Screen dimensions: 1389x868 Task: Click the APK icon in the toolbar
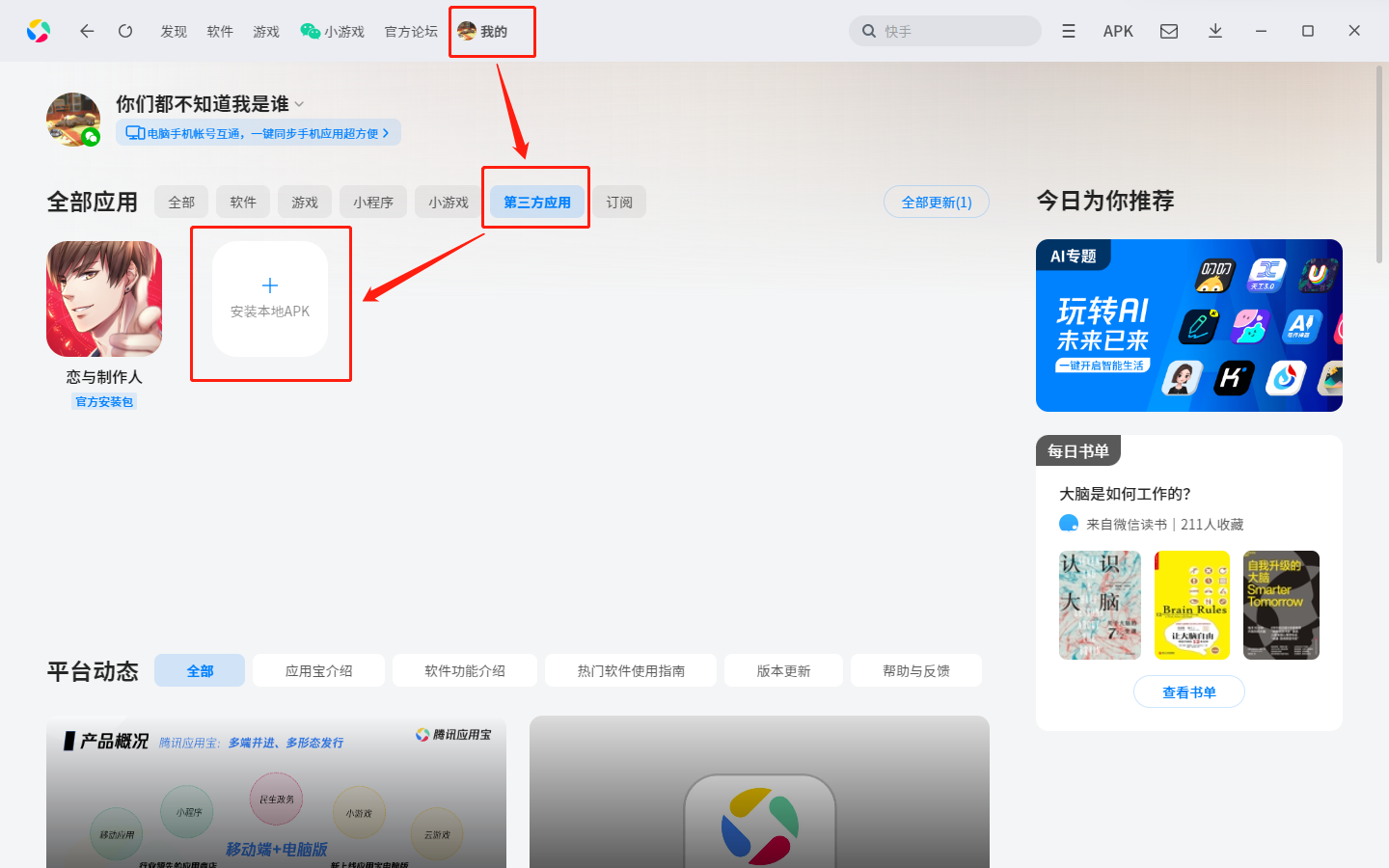click(1118, 30)
